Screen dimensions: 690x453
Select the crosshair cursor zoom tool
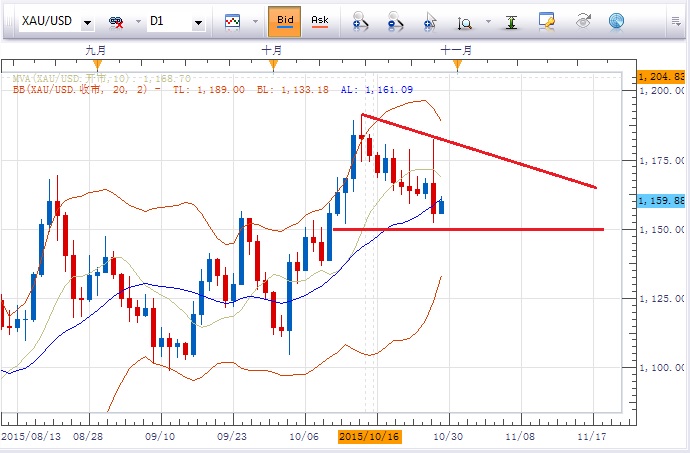pyautogui.click(x=430, y=20)
